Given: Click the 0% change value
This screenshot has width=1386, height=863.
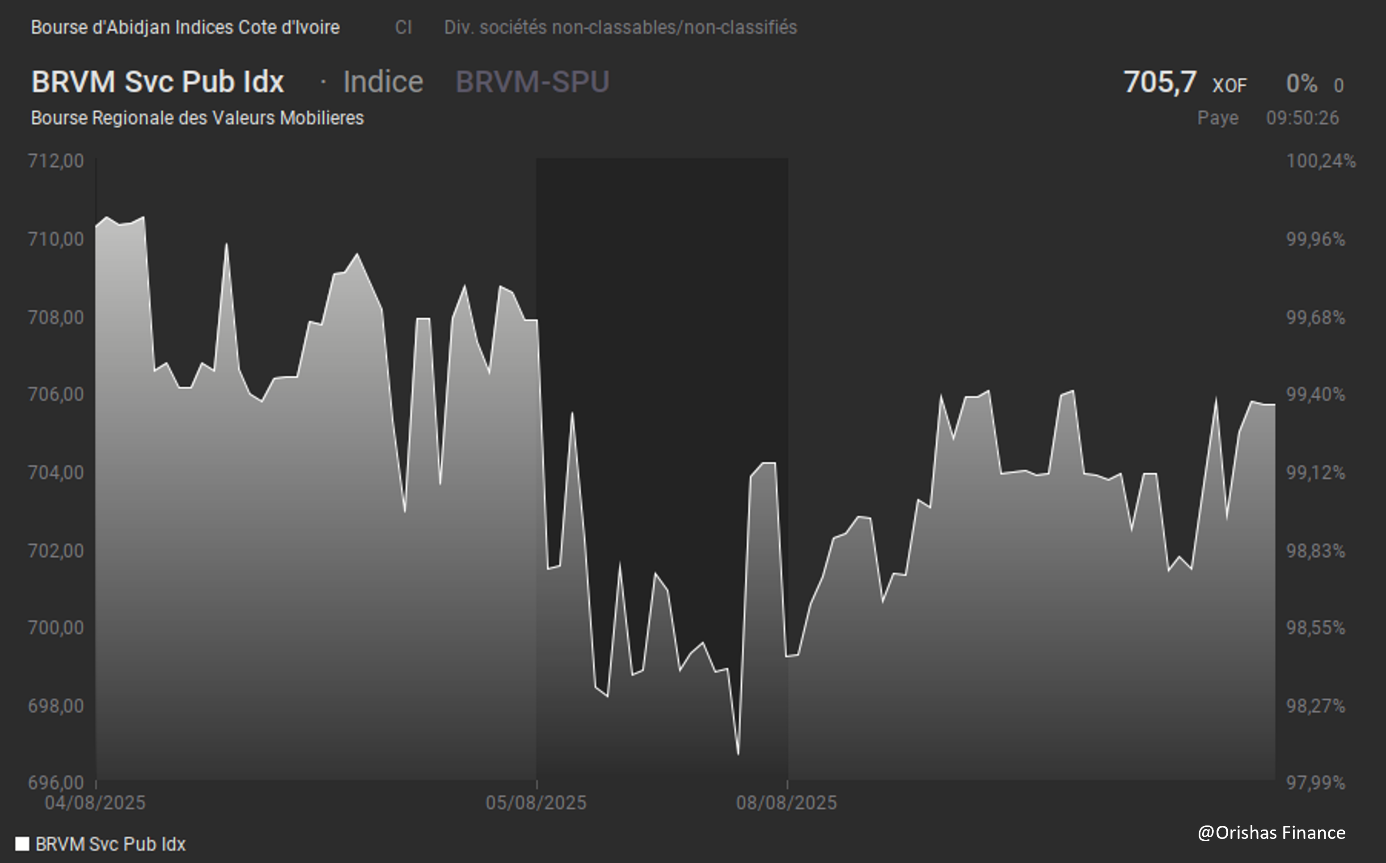Looking at the screenshot, I should 1302,85.
